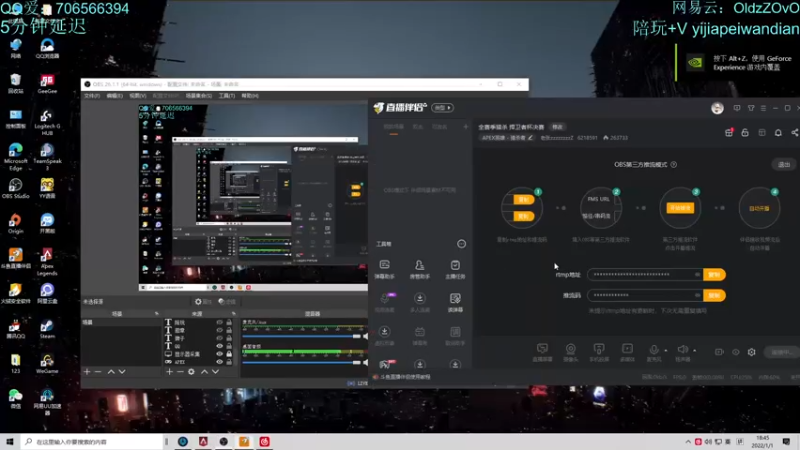
Task: Open the Douyu title bar hamburger menu
Action: pos(763,108)
